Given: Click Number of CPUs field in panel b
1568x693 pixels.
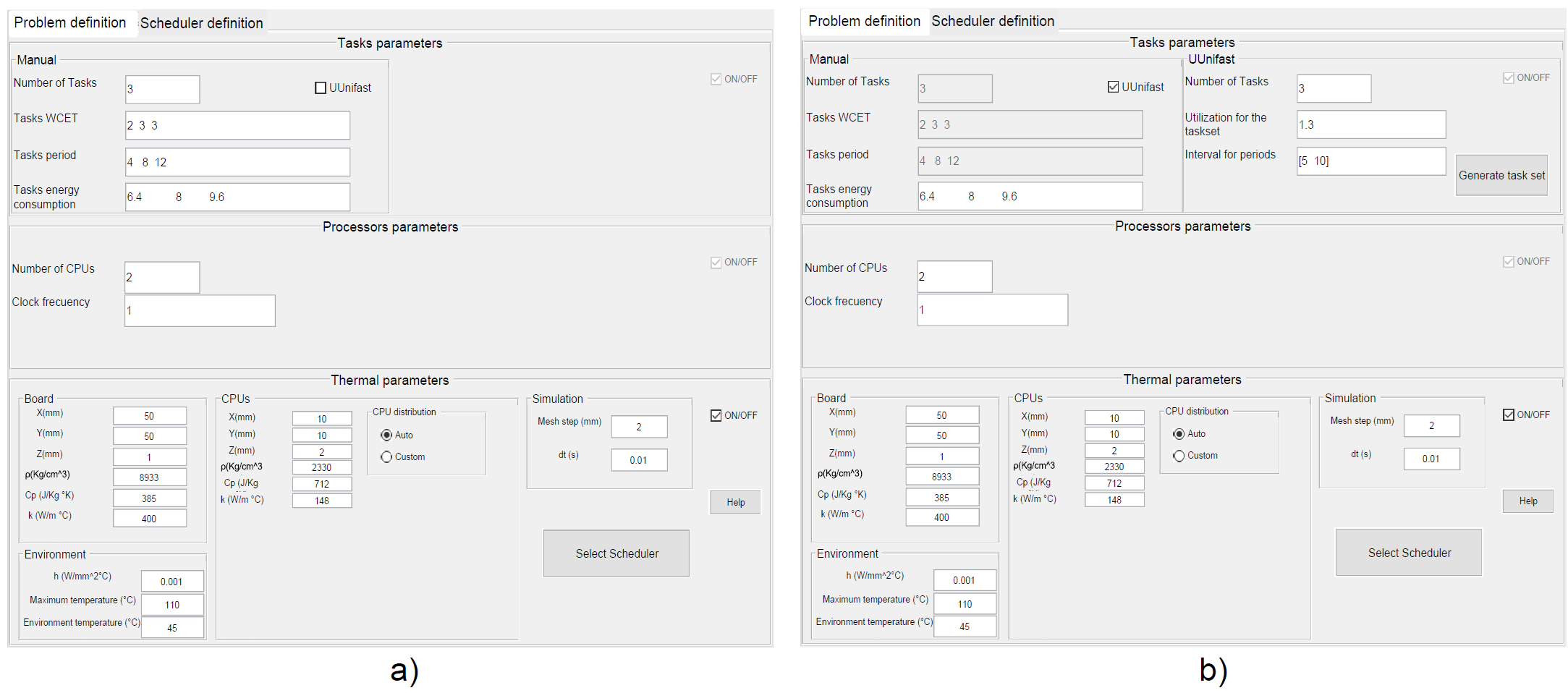Looking at the screenshot, I should pyautogui.click(x=954, y=276).
